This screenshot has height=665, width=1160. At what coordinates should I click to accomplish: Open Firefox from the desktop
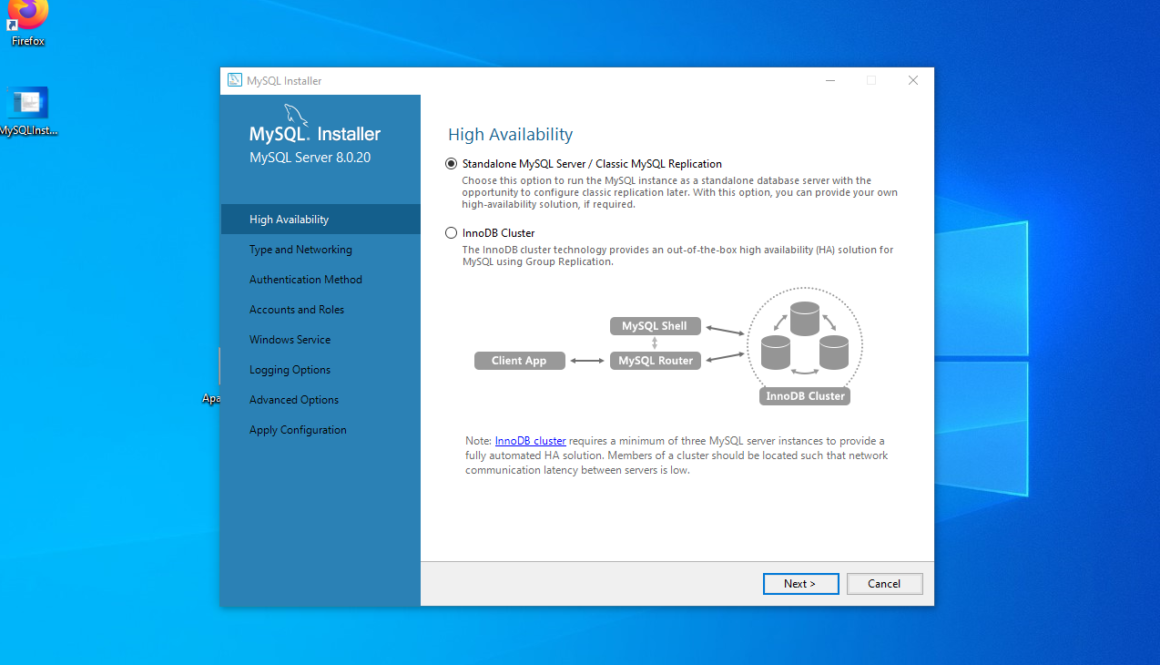[x=27, y=17]
